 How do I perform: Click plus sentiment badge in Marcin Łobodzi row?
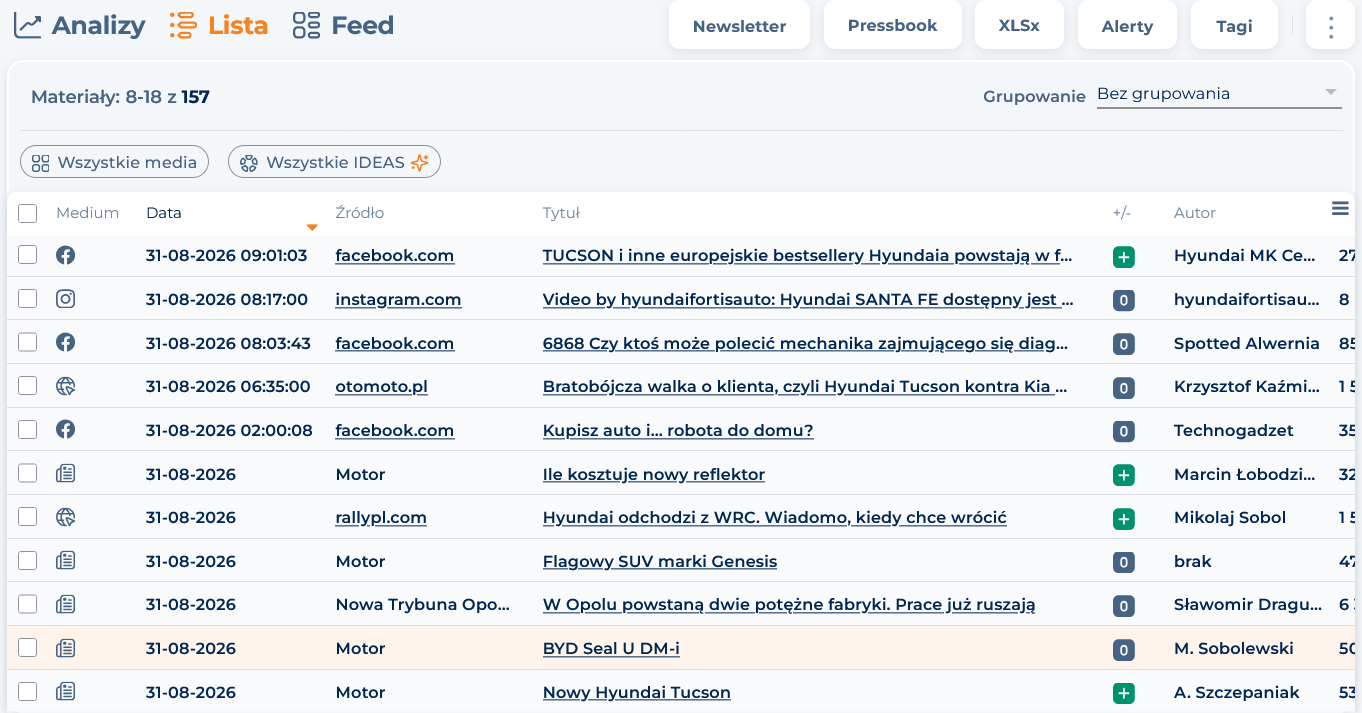pyautogui.click(x=1124, y=475)
